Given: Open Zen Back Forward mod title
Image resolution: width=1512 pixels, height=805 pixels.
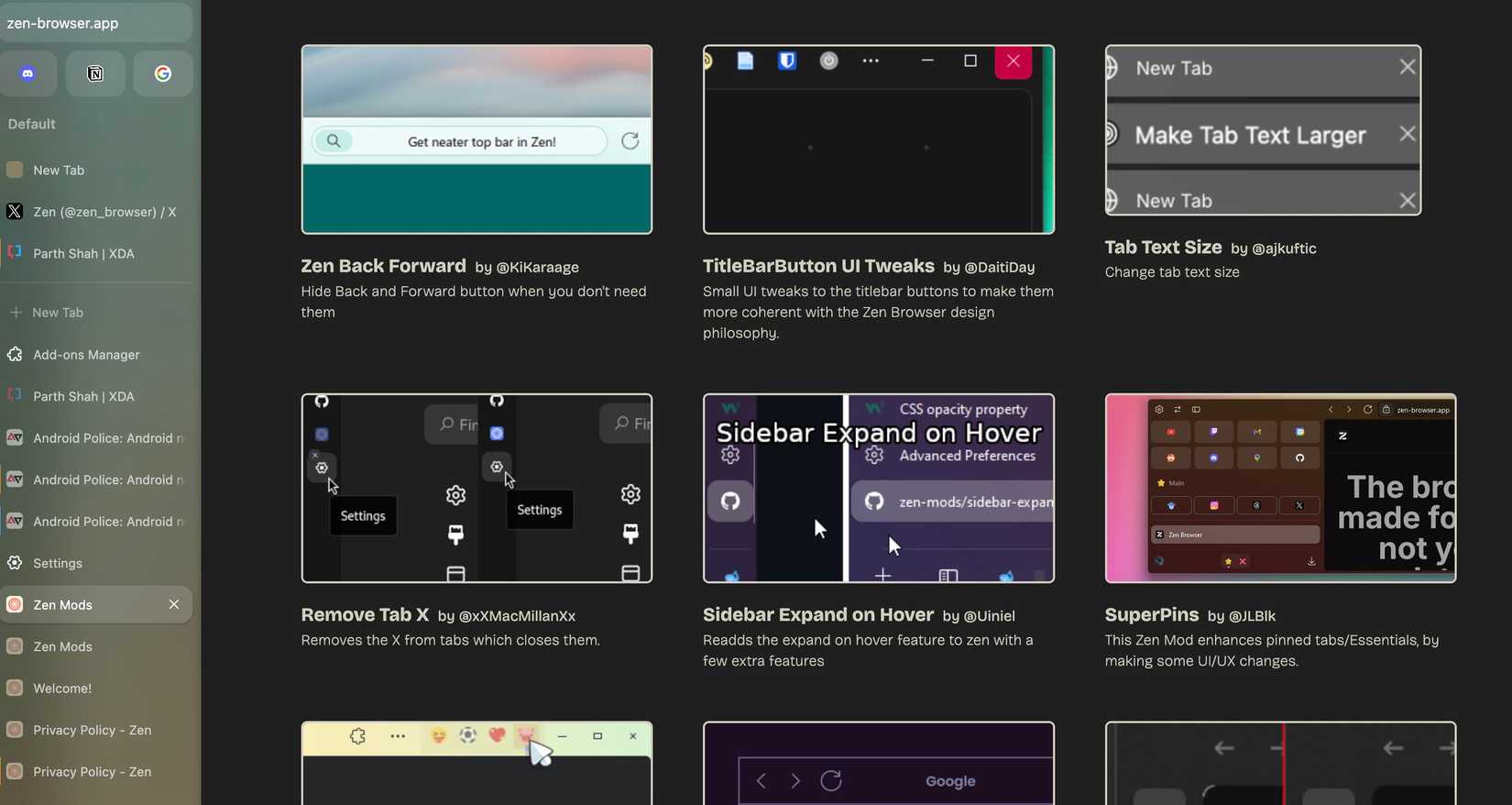Looking at the screenshot, I should (383, 266).
